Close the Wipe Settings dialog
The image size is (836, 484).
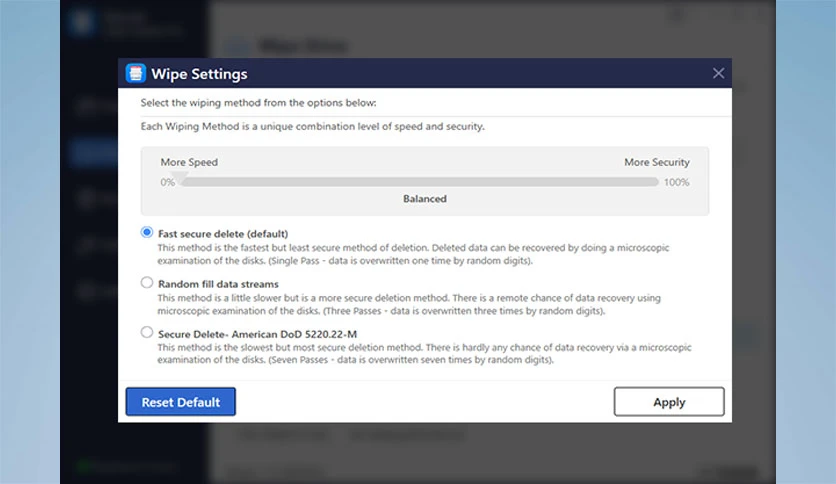(718, 73)
